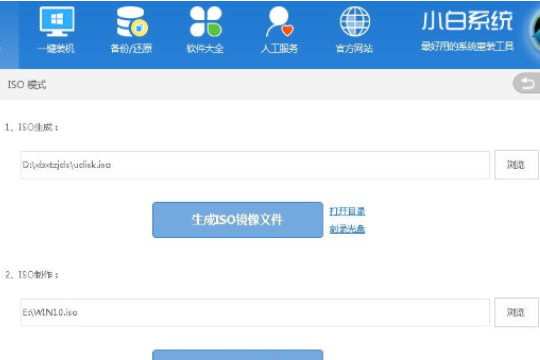Image resolution: width=540 pixels, height=360 pixels.
Task: Click the 2、ISO制作 section label
Action: 32,275
